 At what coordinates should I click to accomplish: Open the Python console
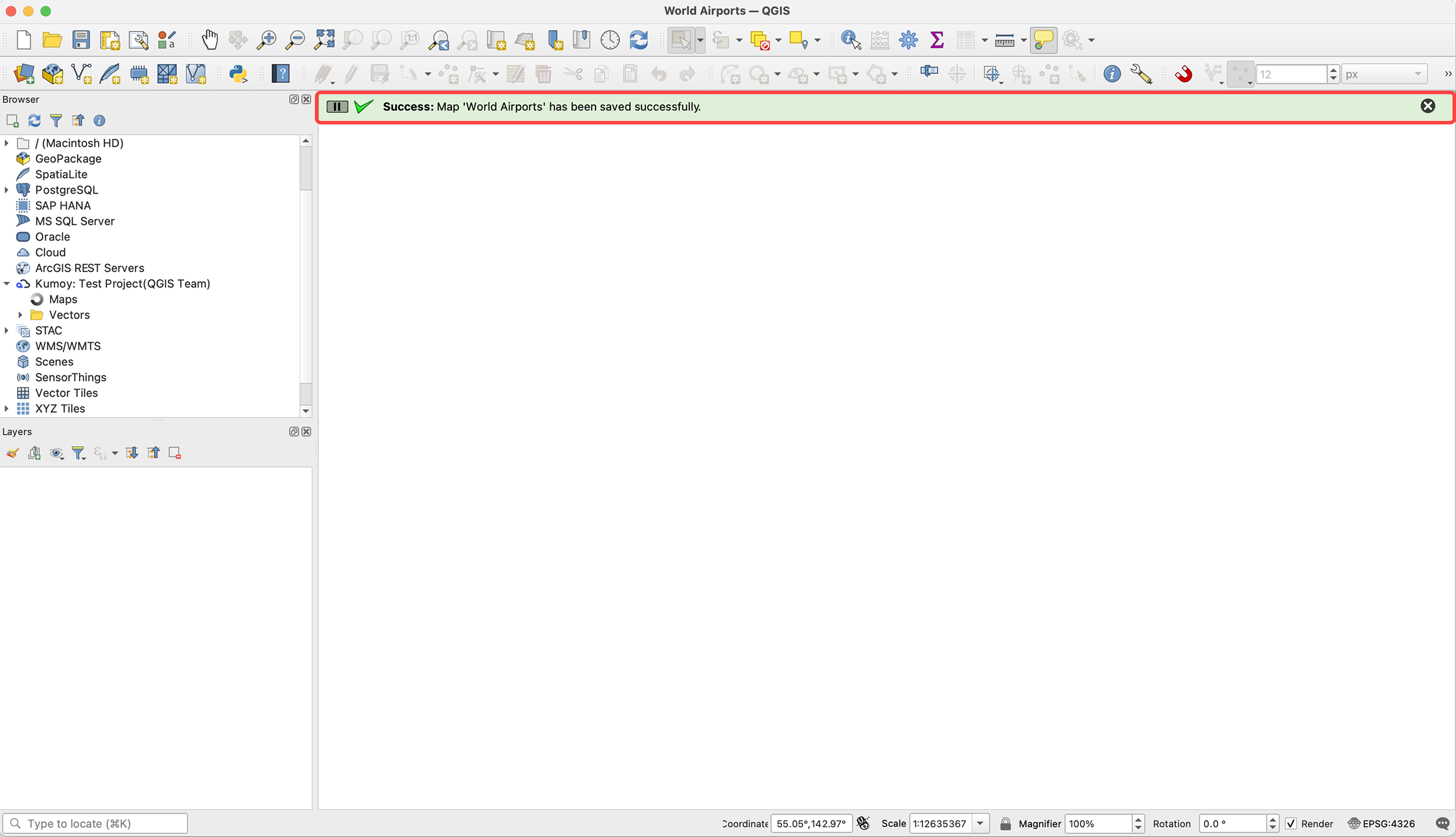coord(238,74)
